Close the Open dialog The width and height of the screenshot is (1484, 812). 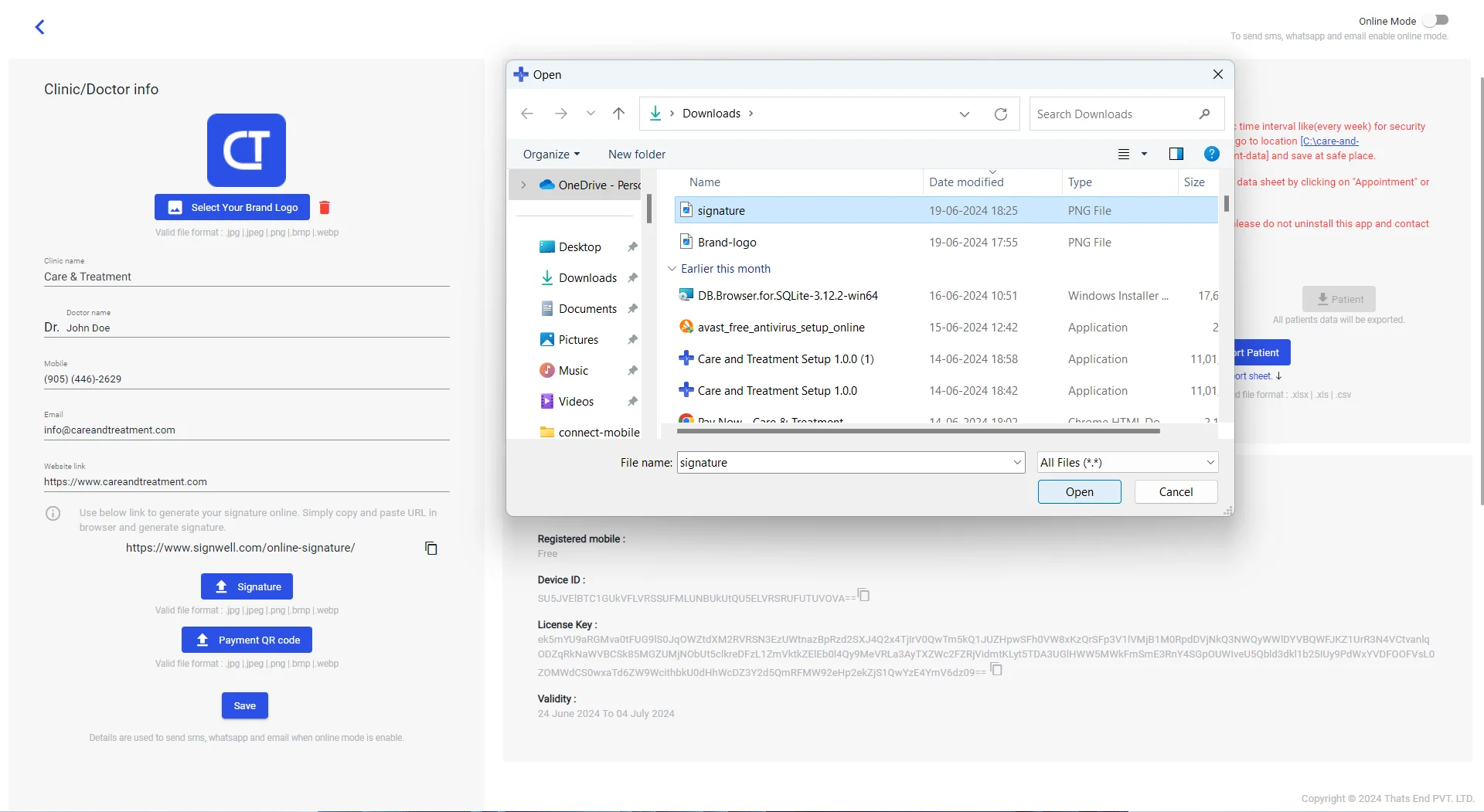click(x=1217, y=74)
